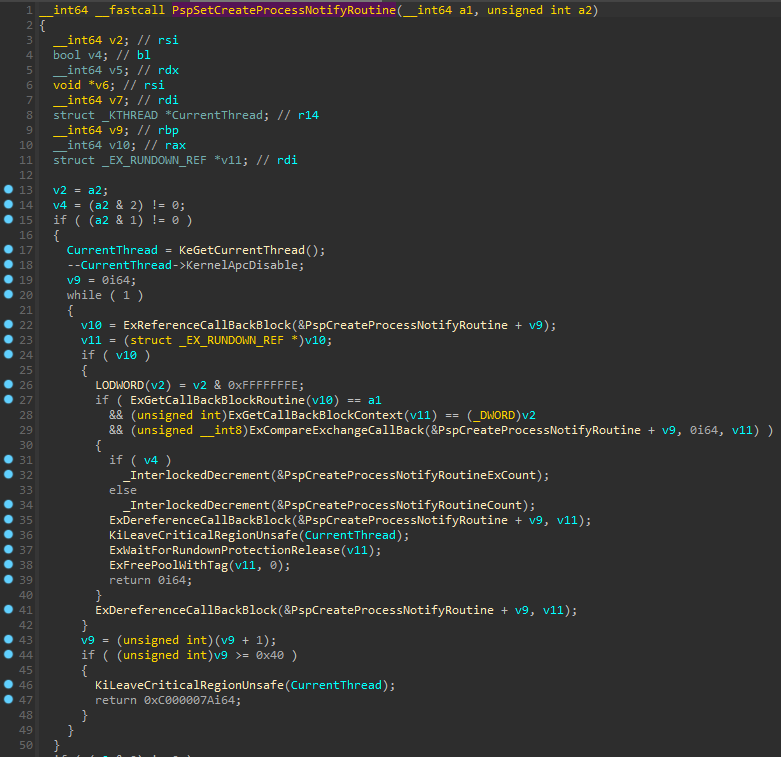Image resolution: width=781 pixels, height=757 pixels.
Task: Click line number 12 in the gutter
Action: (x=26, y=175)
